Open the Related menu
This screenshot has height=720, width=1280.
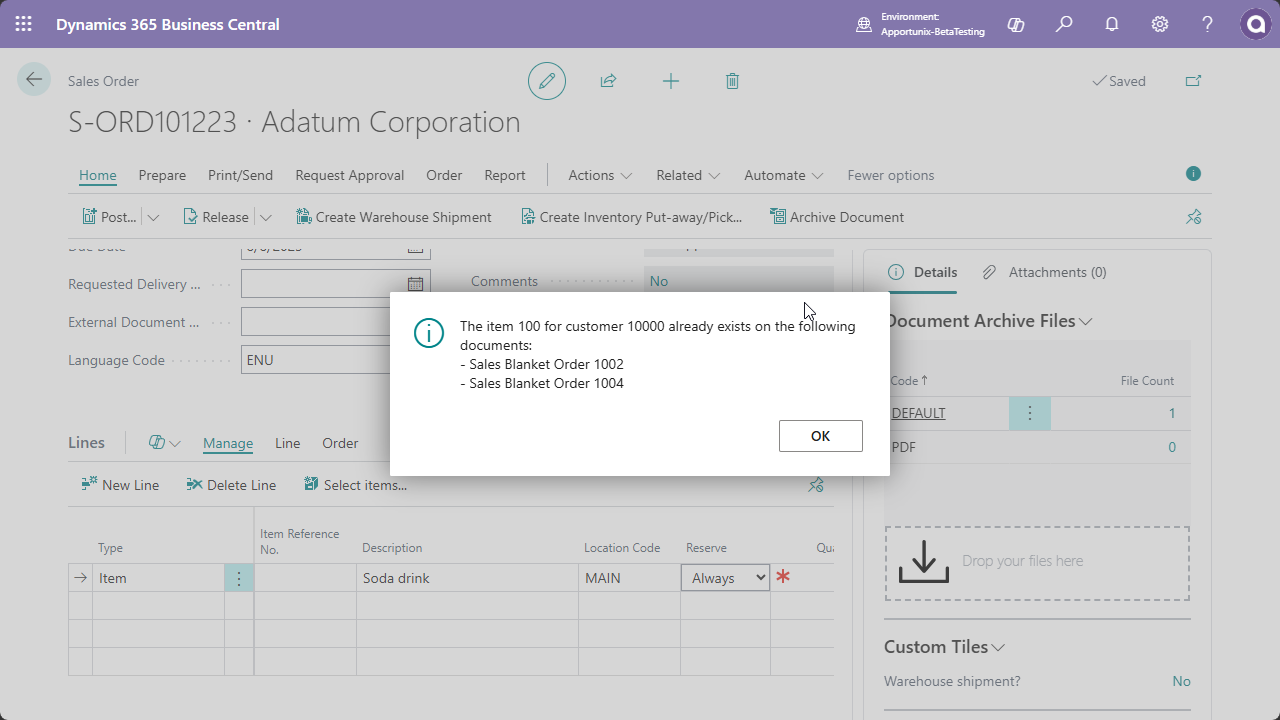688,175
